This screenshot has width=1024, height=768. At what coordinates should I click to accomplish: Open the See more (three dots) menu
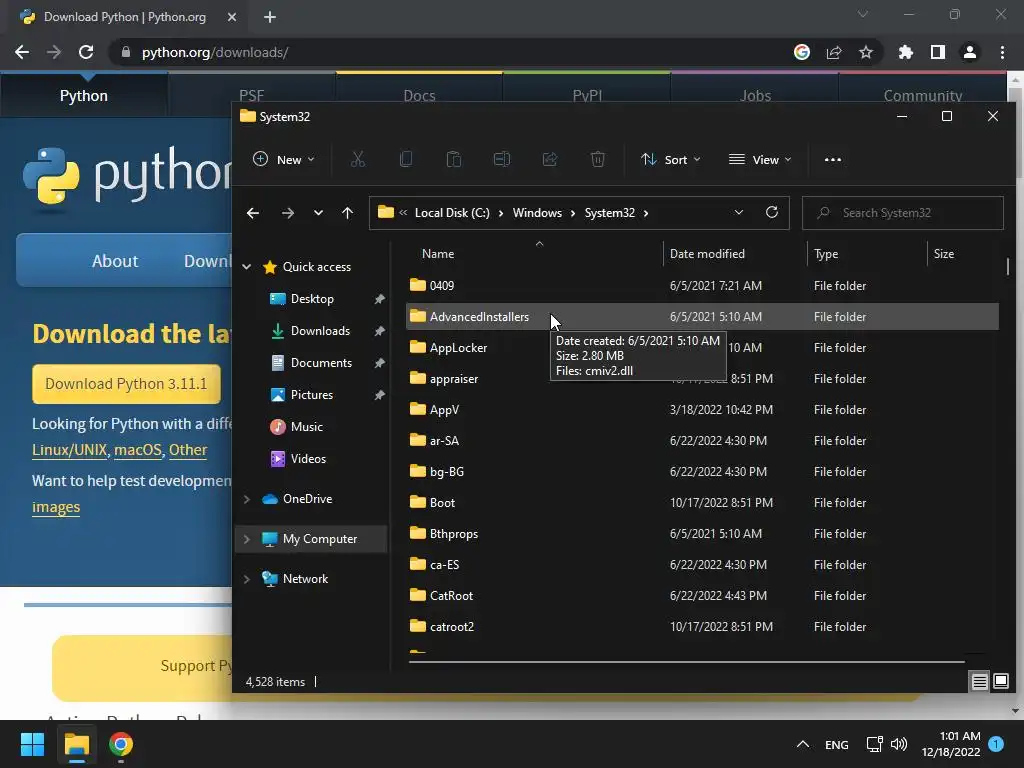click(x=833, y=159)
